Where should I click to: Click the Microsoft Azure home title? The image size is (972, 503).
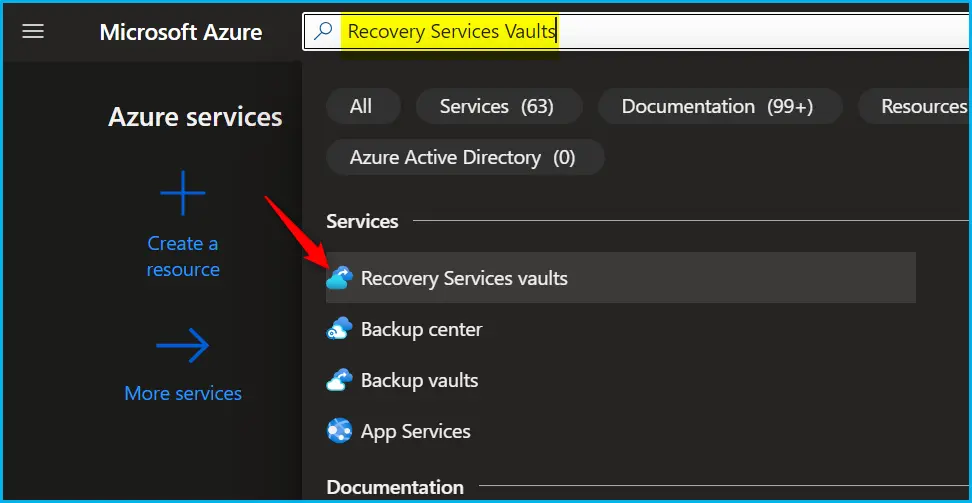pos(180,32)
